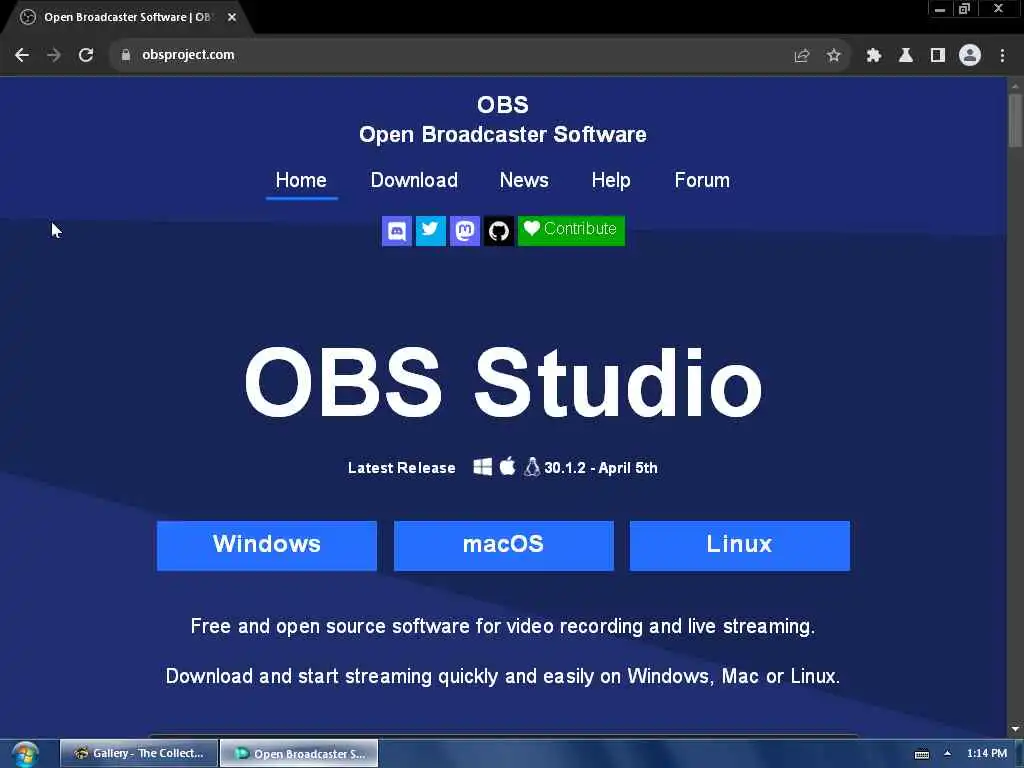Click the OBS Open Broadcaster Software title
The height and width of the screenshot is (768, 1024).
pos(503,120)
